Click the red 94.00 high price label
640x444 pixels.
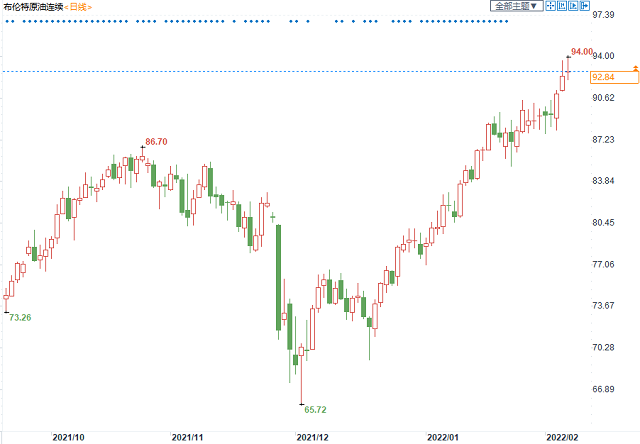point(581,51)
